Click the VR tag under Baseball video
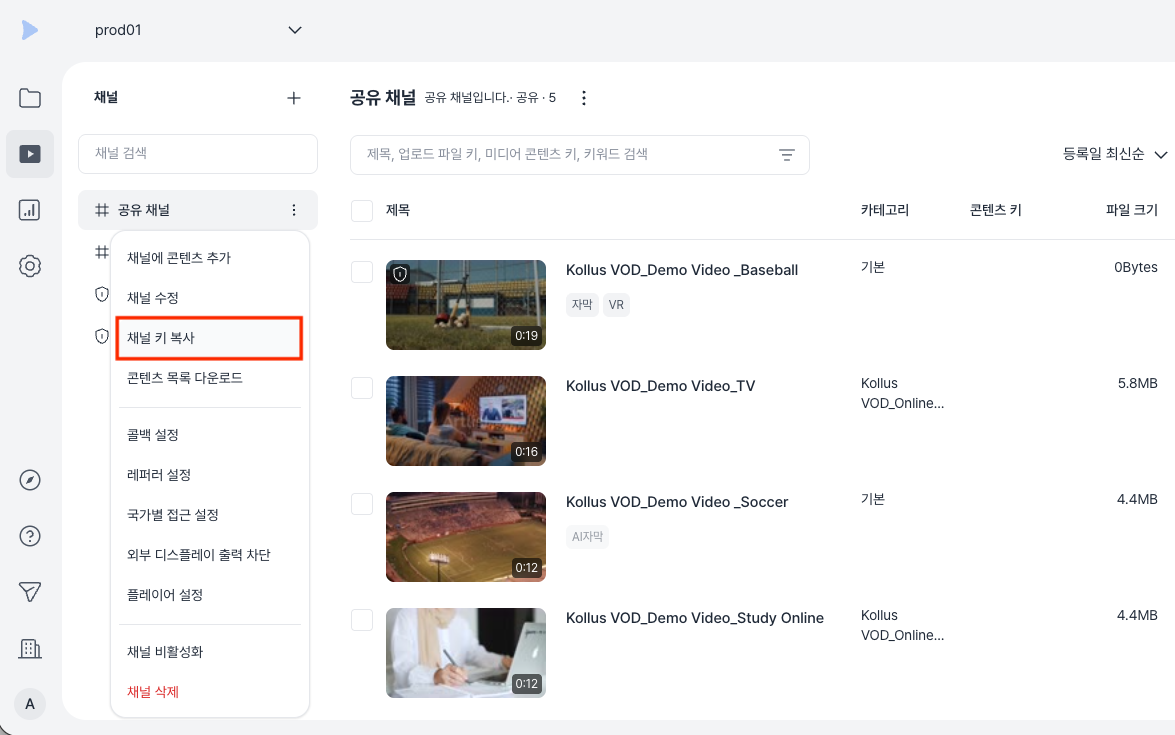1175x735 pixels. pyautogui.click(x=616, y=305)
